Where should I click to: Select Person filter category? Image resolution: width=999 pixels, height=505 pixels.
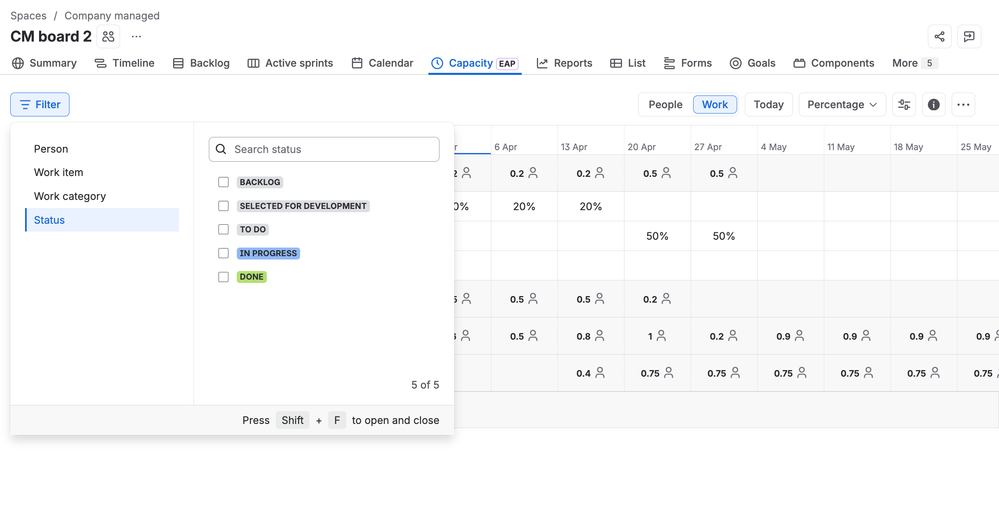pyautogui.click(x=102, y=149)
